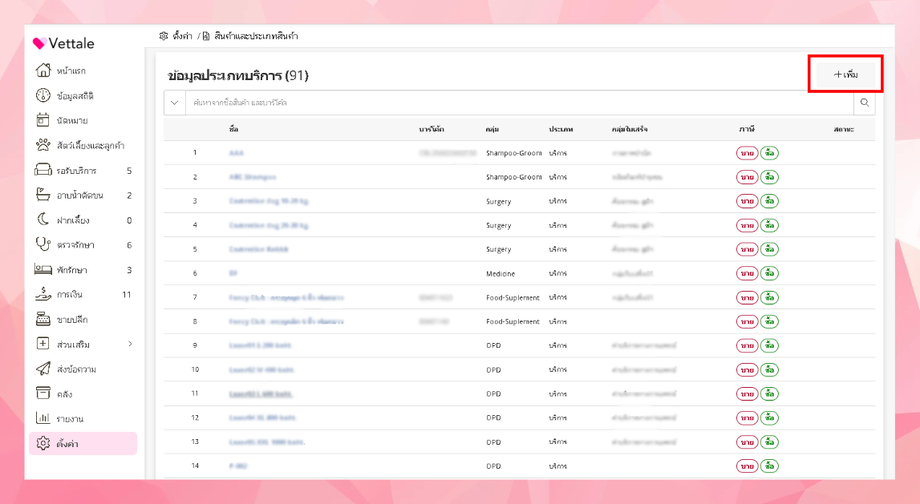Screen dimensions: 920x504
Task: Click Food-Suplement group in row 7
Action: [513, 297]
